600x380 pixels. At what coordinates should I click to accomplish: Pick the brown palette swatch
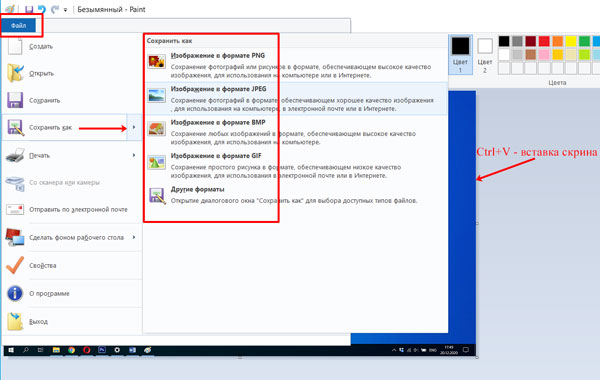(x=531, y=54)
